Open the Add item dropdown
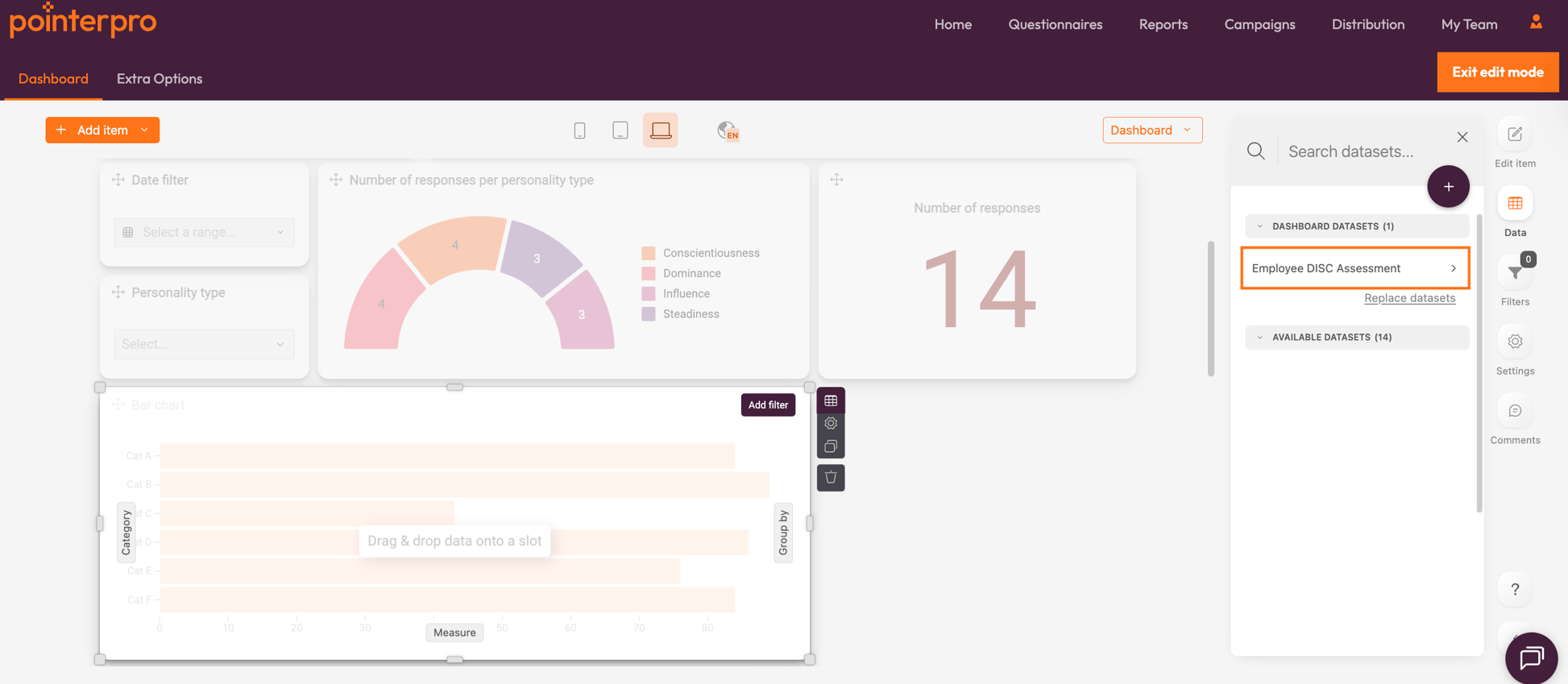 (102, 130)
